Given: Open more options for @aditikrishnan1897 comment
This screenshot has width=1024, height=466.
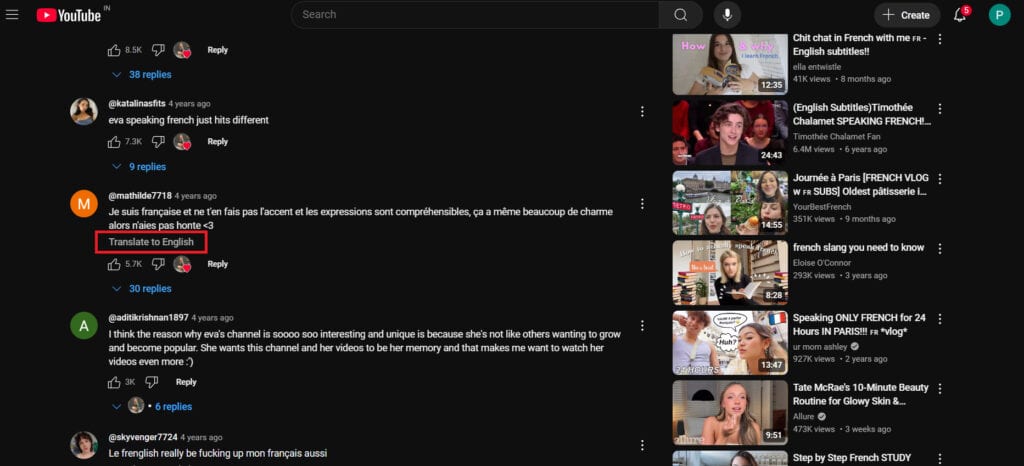Looking at the screenshot, I should (x=642, y=325).
